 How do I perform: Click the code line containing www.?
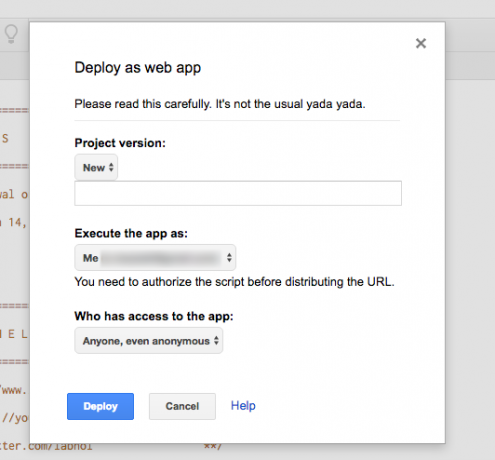click(x=13, y=390)
